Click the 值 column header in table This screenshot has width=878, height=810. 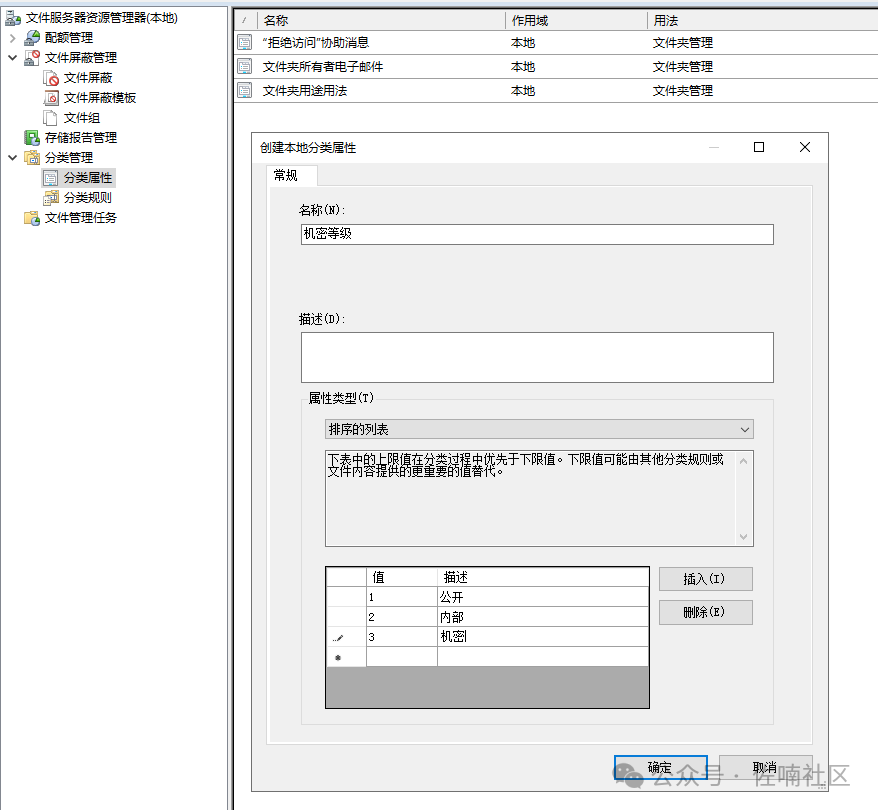click(401, 577)
